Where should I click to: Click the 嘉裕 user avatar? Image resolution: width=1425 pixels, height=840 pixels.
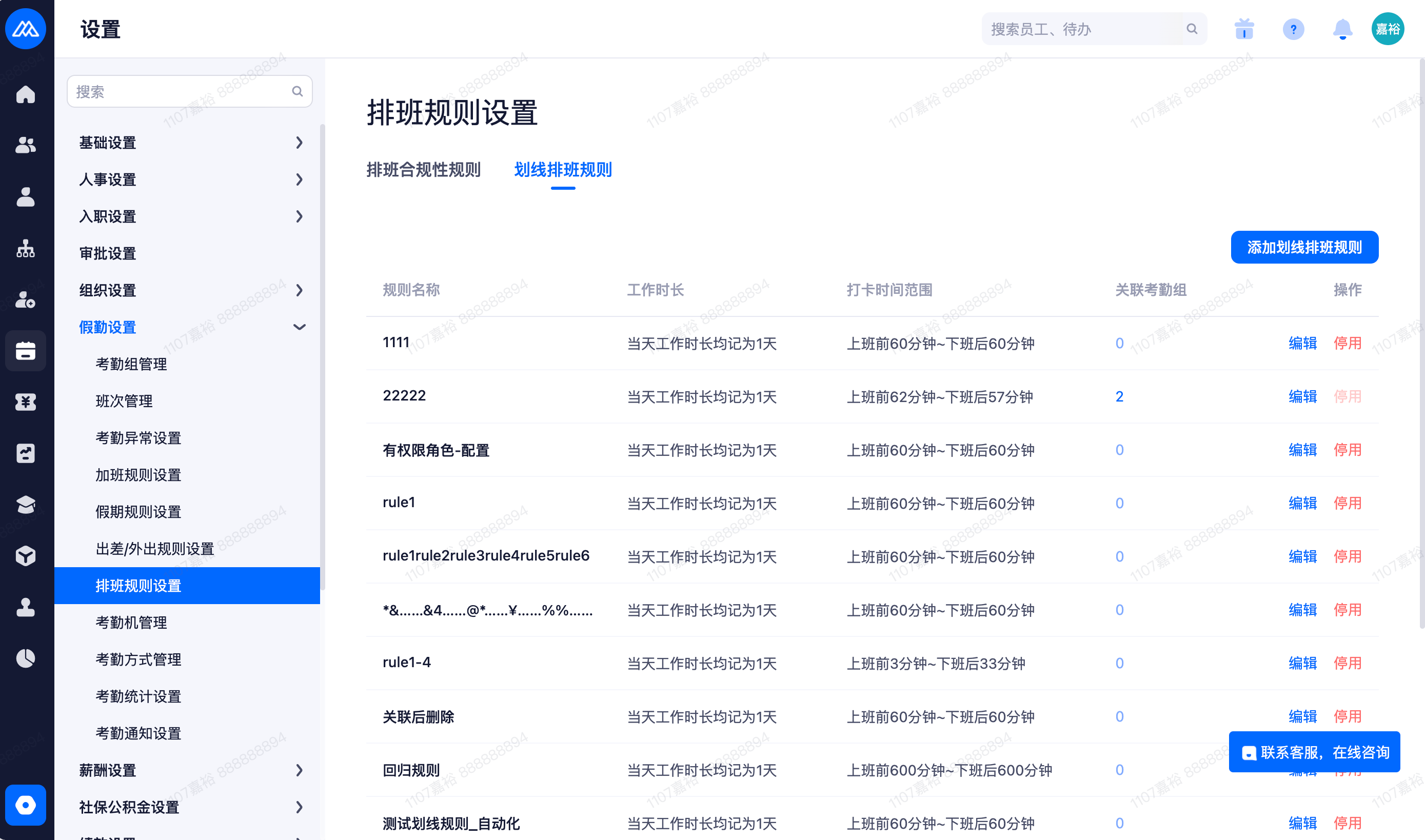click(x=1387, y=29)
